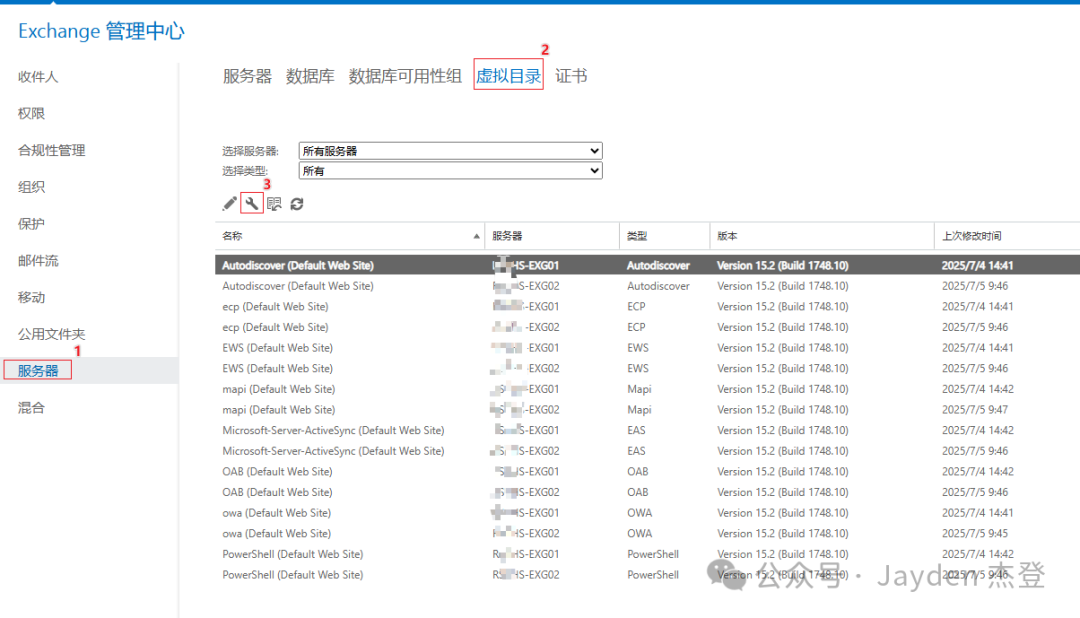Click the sort arrow in 名称 column

476,237
